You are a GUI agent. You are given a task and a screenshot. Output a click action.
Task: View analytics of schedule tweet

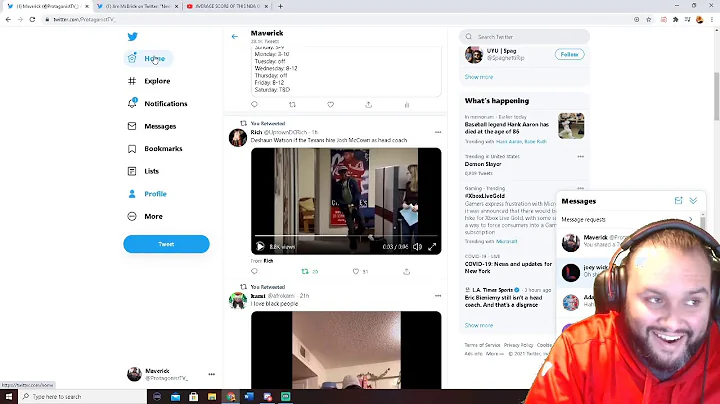(x=407, y=105)
